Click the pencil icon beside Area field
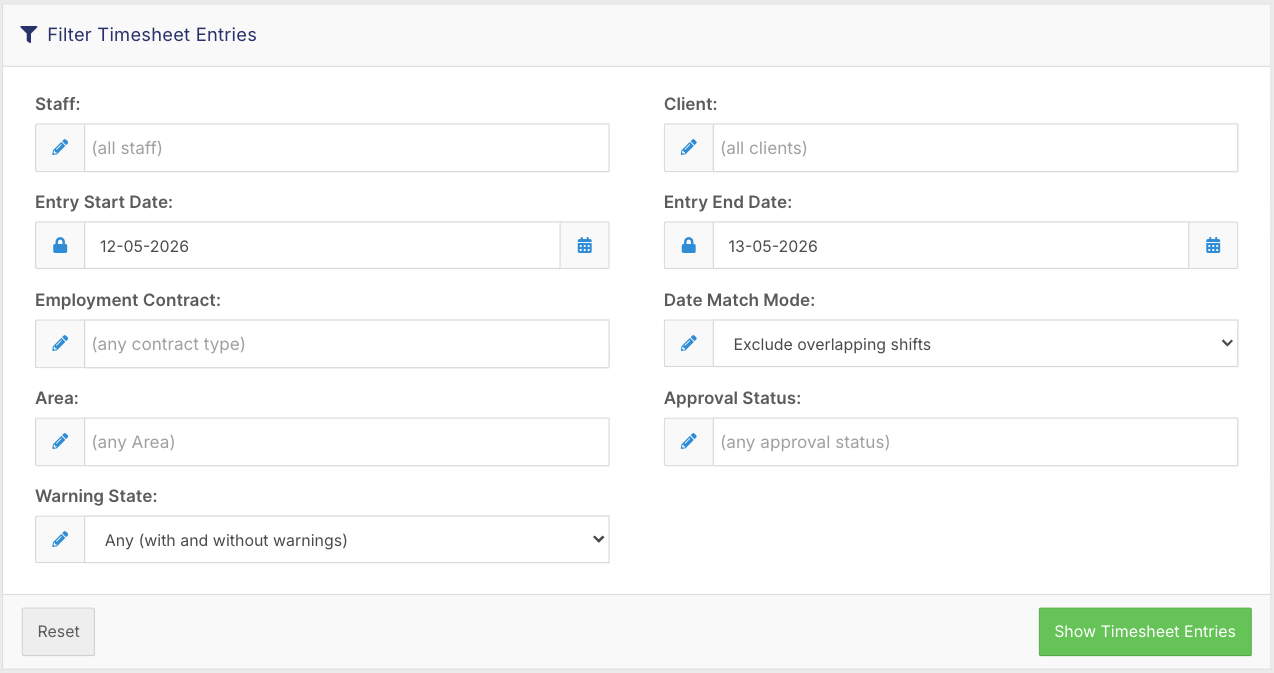 point(60,442)
